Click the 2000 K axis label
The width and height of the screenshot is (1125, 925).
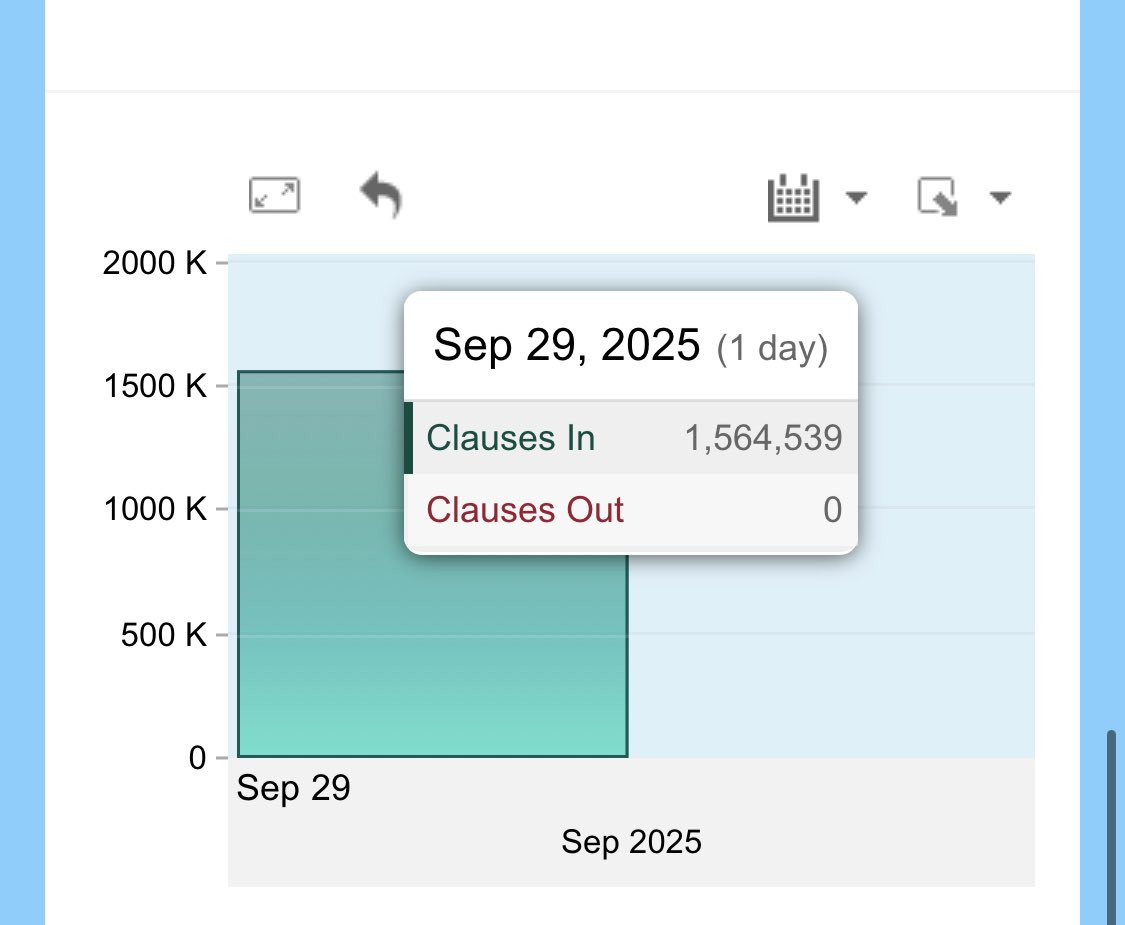click(154, 263)
